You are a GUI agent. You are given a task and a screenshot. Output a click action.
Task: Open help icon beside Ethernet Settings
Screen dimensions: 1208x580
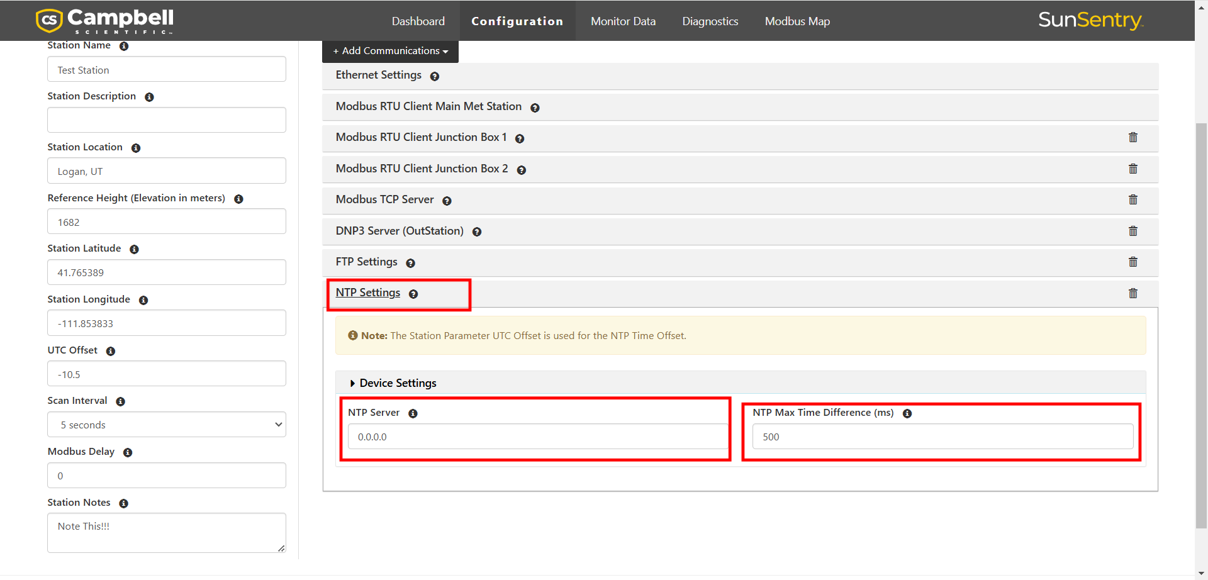[435, 76]
